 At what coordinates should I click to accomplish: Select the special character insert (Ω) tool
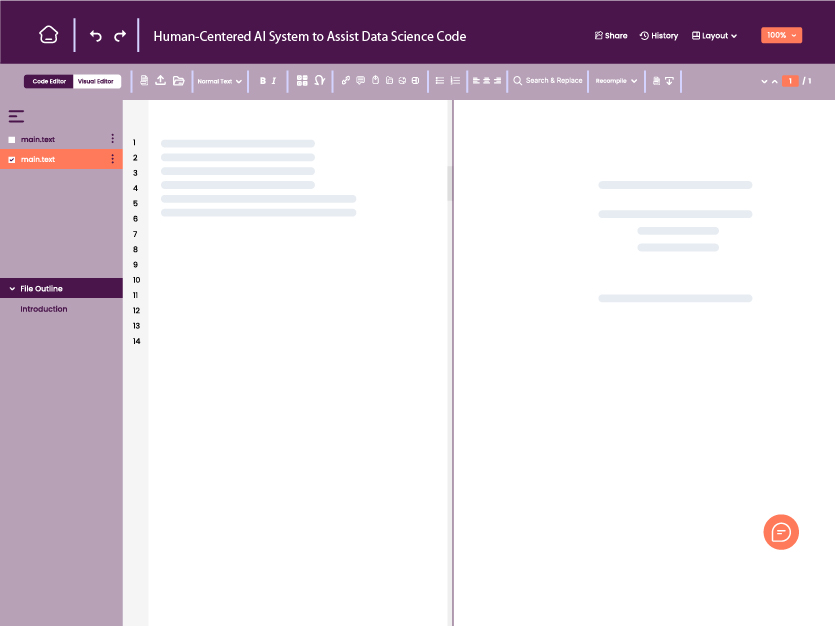(x=319, y=80)
